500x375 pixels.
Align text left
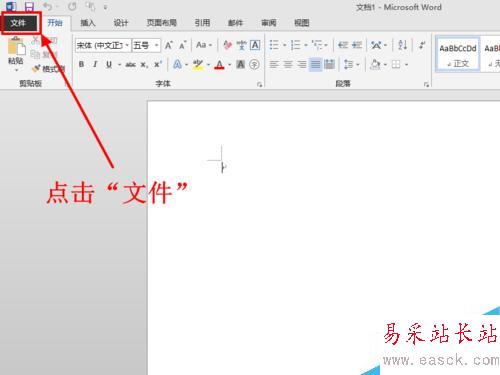[274, 64]
